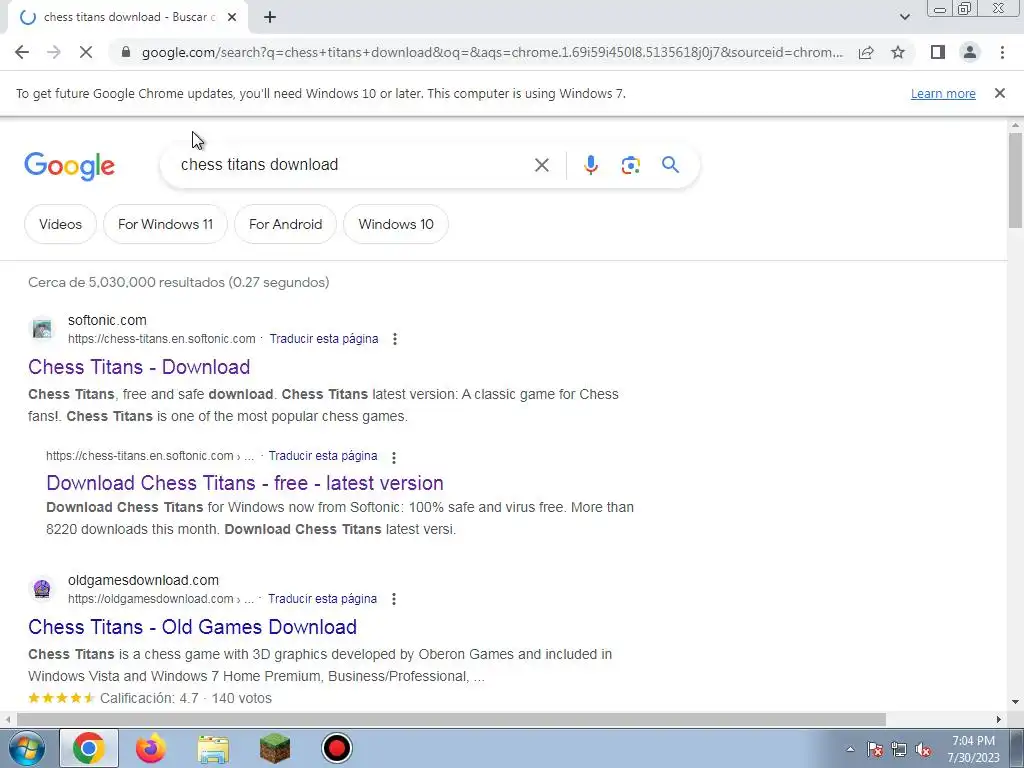
Task: Click the oldgamesdownload.com favicon
Action: pos(42,589)
